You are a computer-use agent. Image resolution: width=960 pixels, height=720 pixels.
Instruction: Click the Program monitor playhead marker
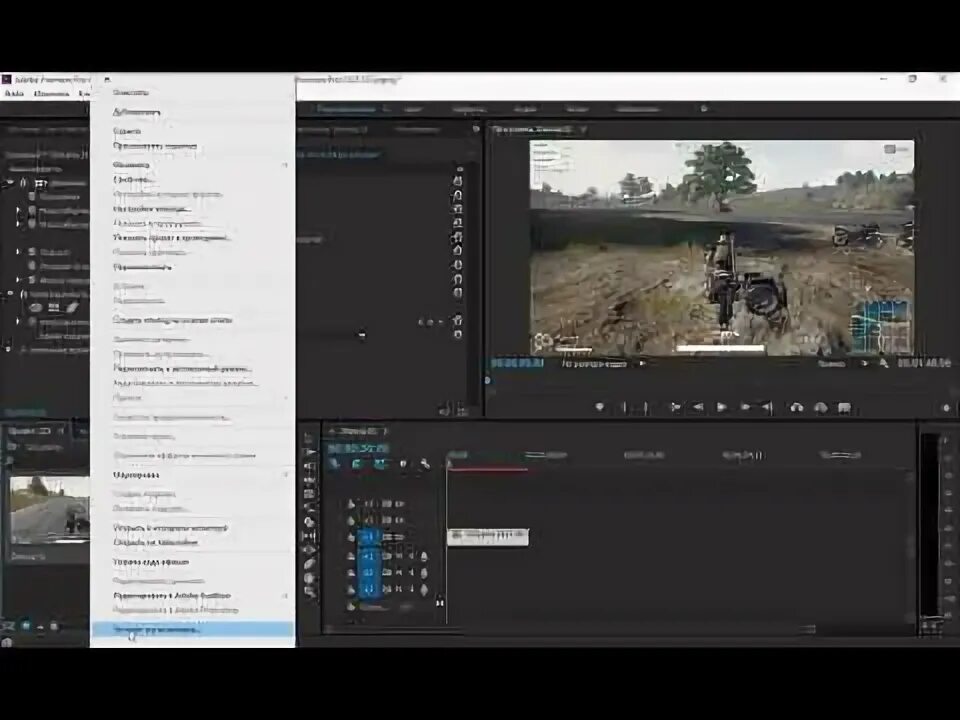point(487,380)
